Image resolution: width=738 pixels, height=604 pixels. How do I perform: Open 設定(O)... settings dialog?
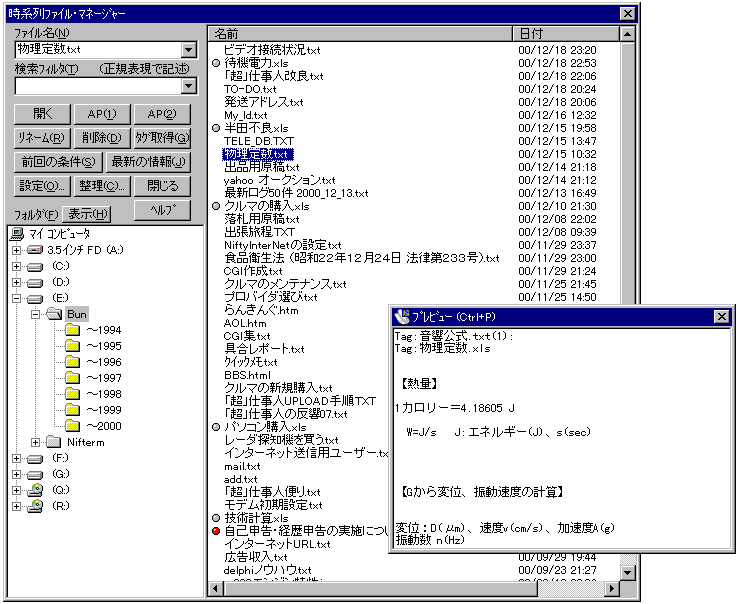[x=42, y=186]
